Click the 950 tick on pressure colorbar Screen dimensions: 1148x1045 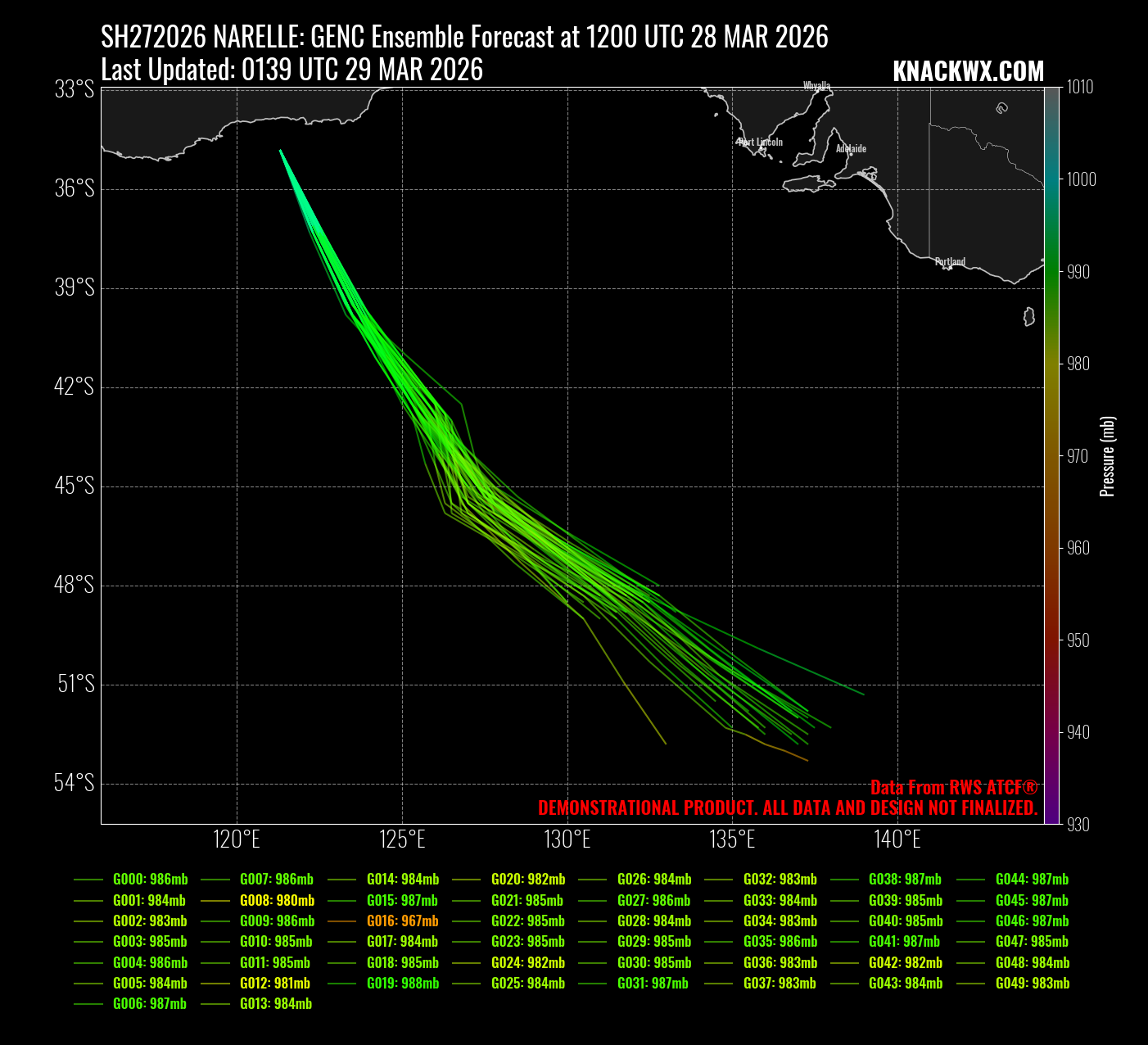(1079, 640)
